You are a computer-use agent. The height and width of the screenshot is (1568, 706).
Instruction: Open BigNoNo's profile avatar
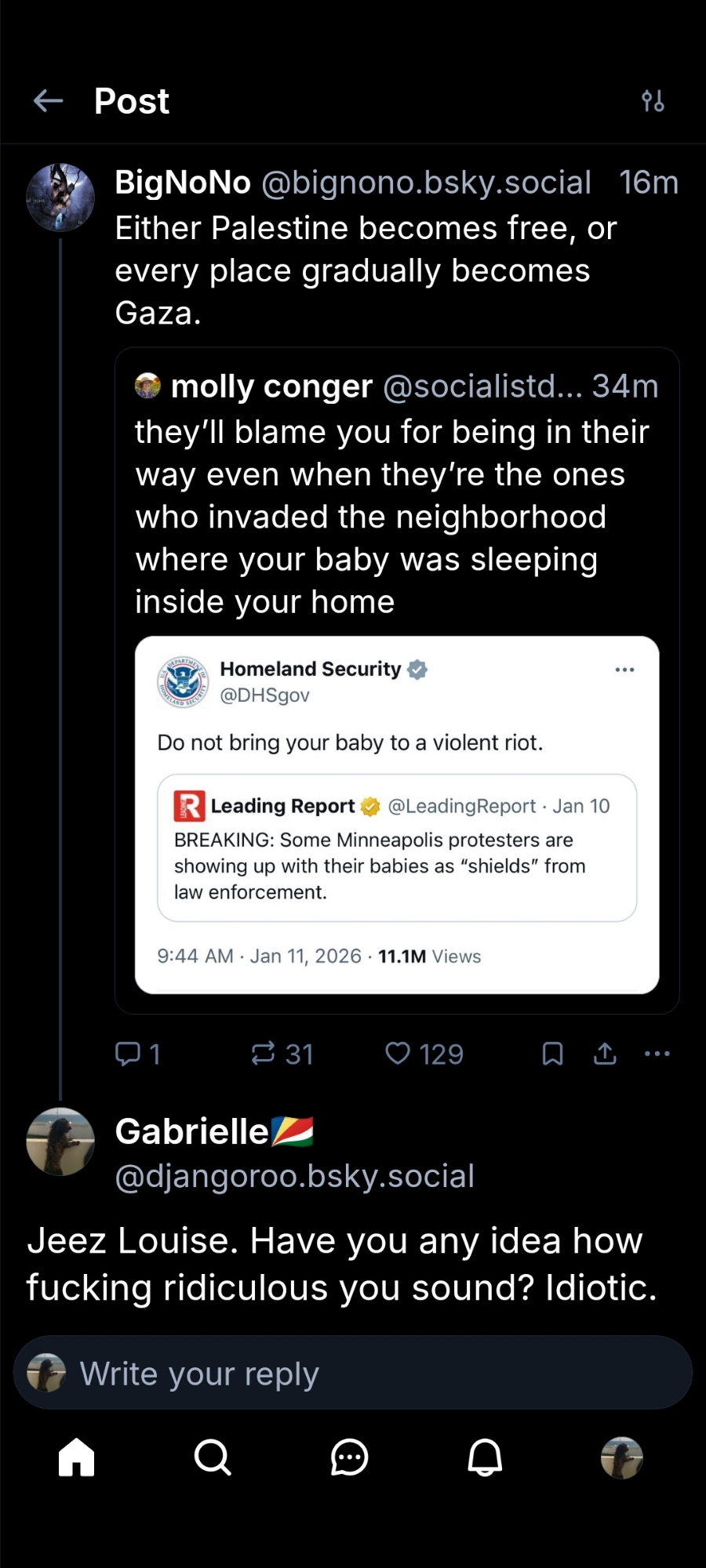click(60, 198)
